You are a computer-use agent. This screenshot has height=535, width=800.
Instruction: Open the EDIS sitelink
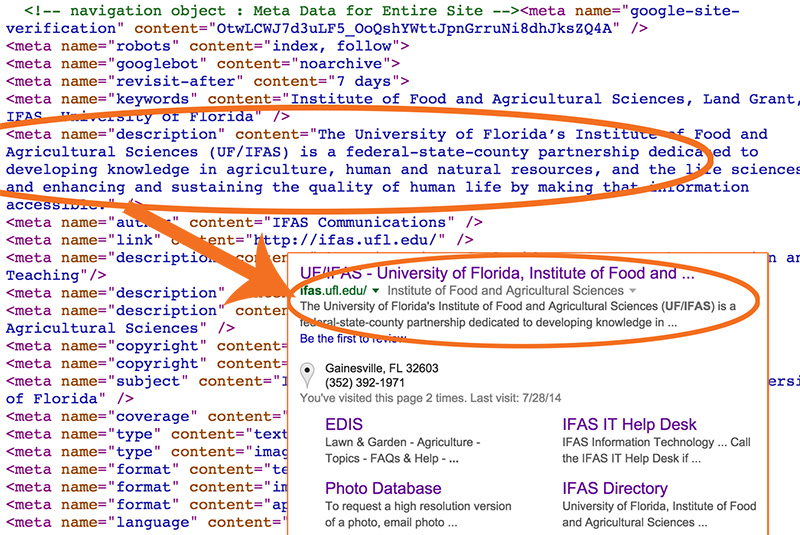click(x=344, y=424)
